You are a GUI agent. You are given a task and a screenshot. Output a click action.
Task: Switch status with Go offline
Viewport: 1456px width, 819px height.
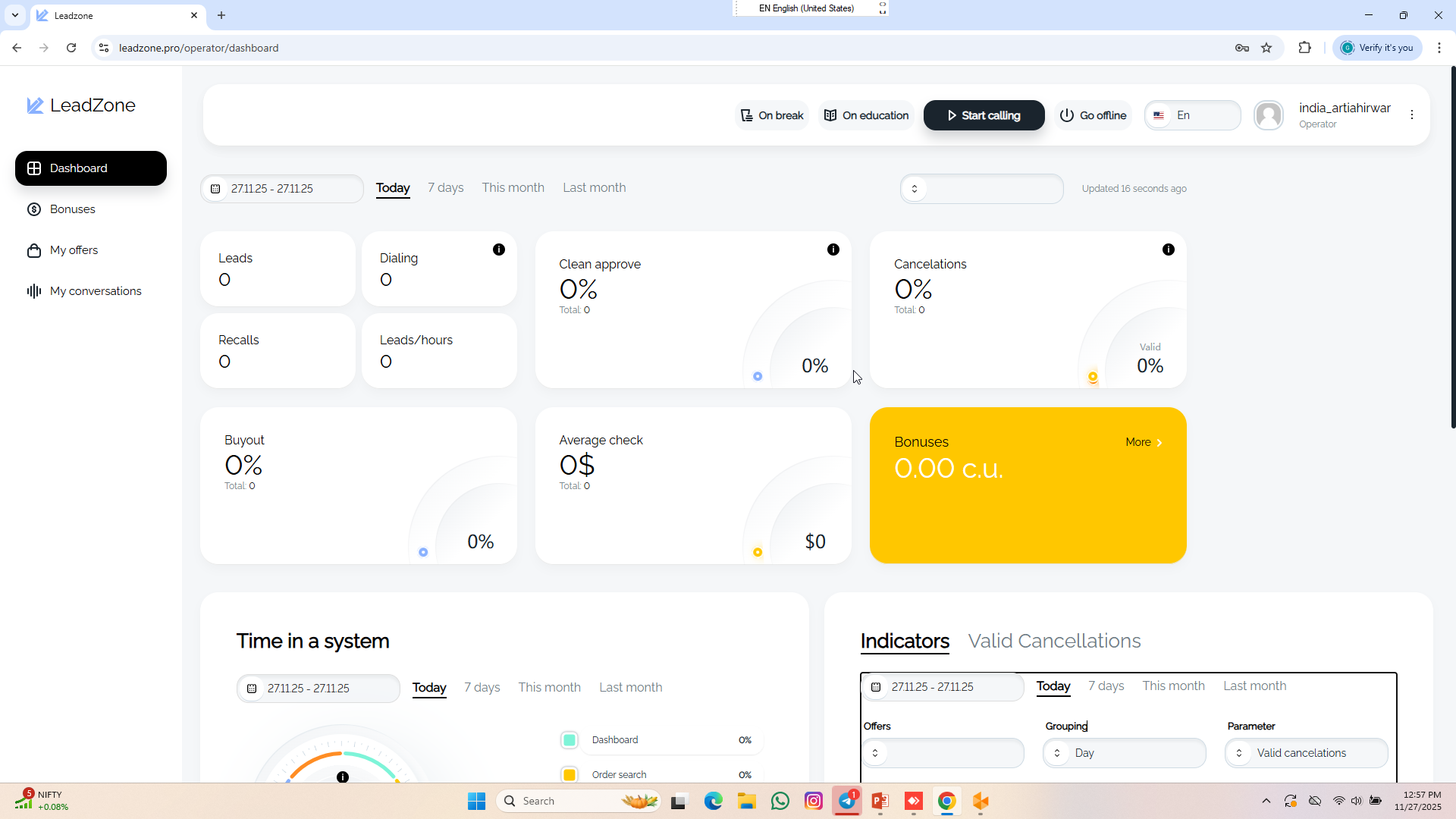1093,115
